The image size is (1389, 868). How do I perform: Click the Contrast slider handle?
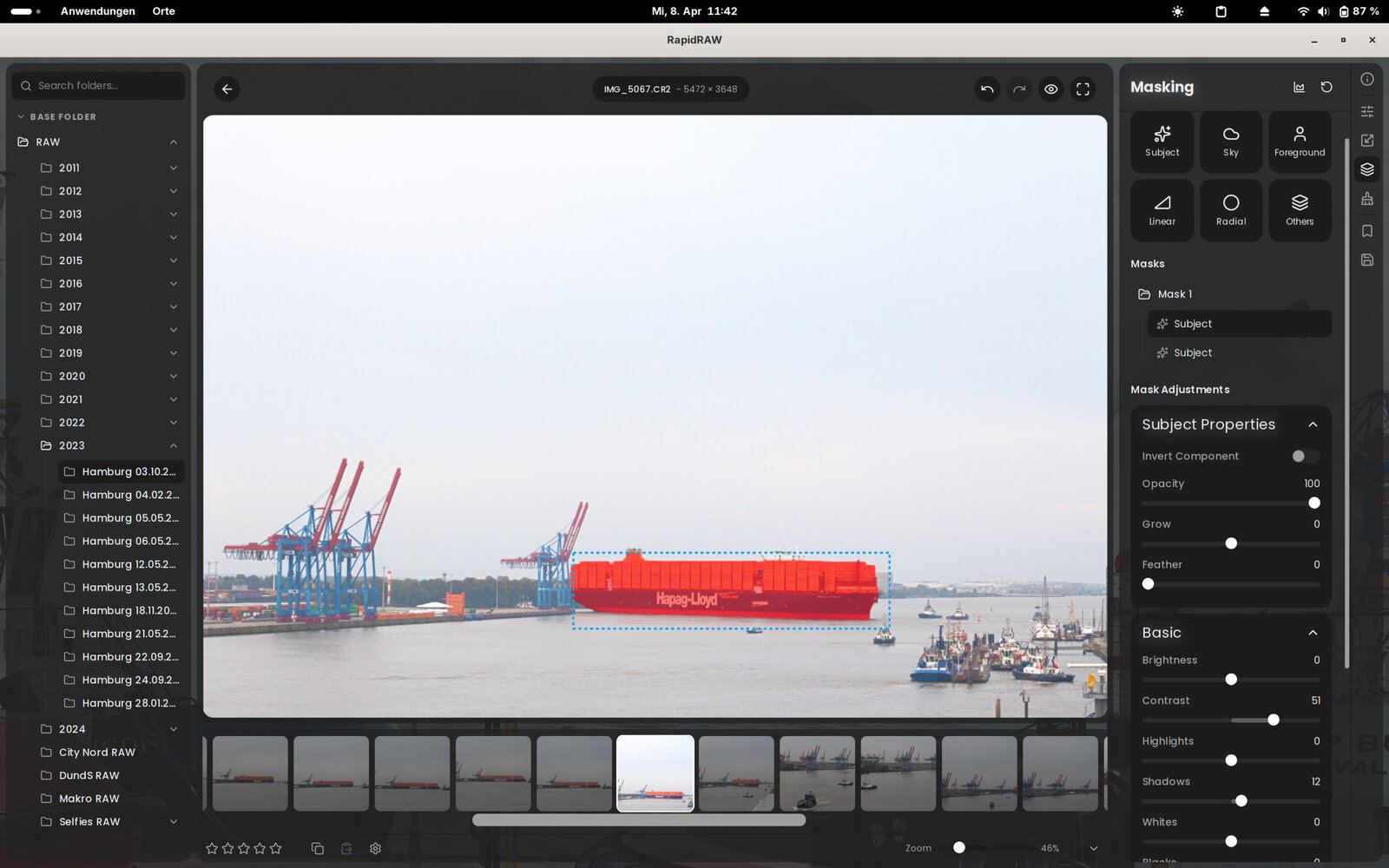[1273, 720]
